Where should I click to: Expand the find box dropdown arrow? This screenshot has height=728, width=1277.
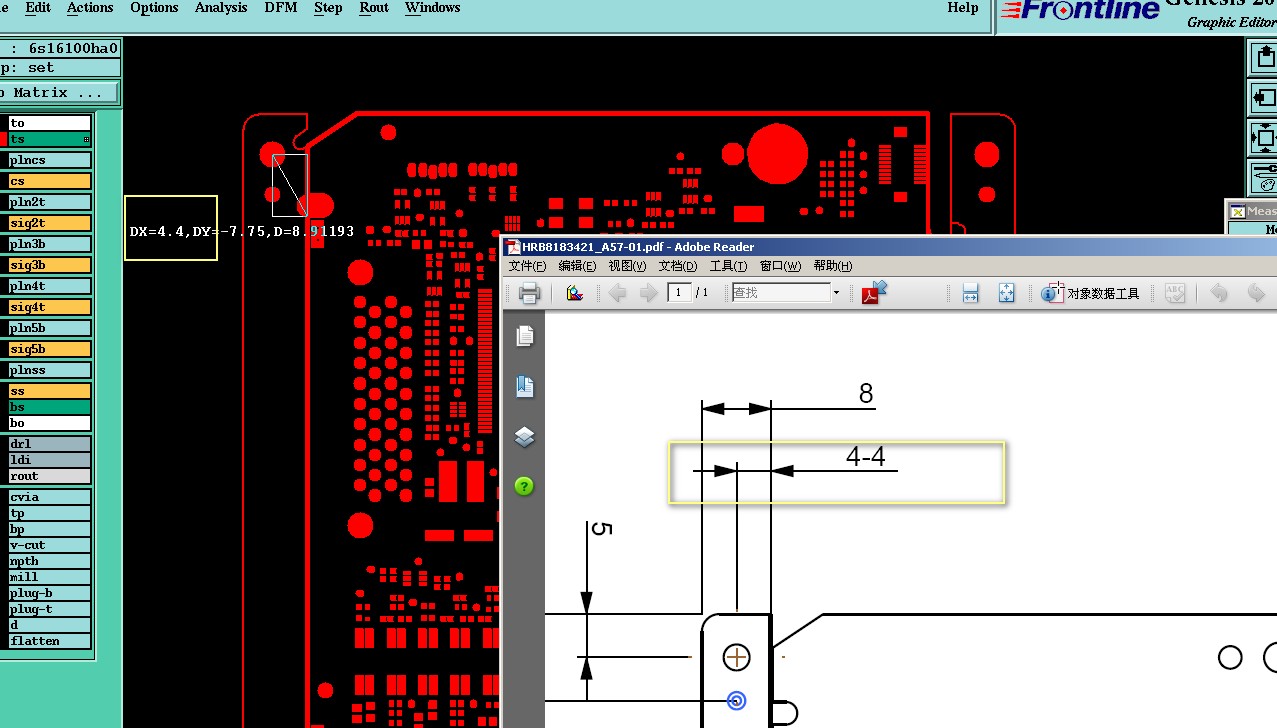(x=837, y=293)
